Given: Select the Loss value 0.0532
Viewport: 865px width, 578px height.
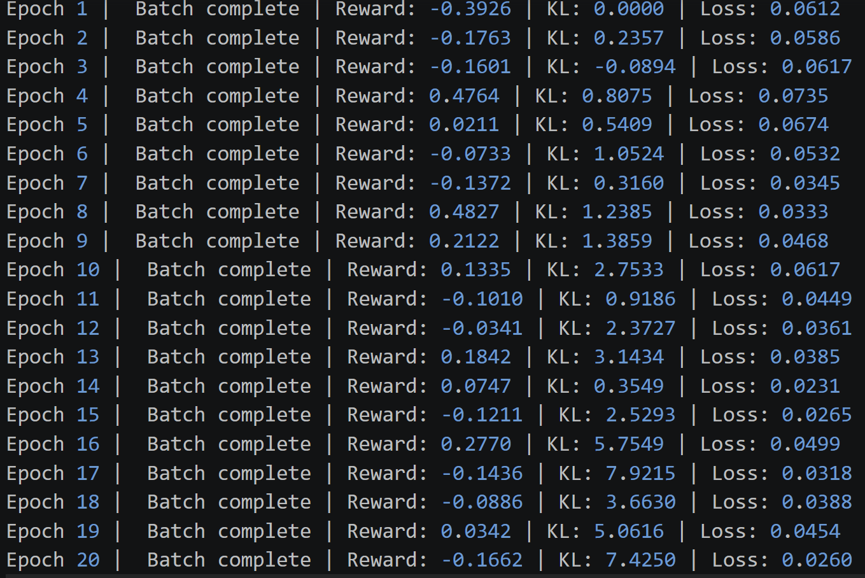Looking at the screenshot, I should 805,154.
